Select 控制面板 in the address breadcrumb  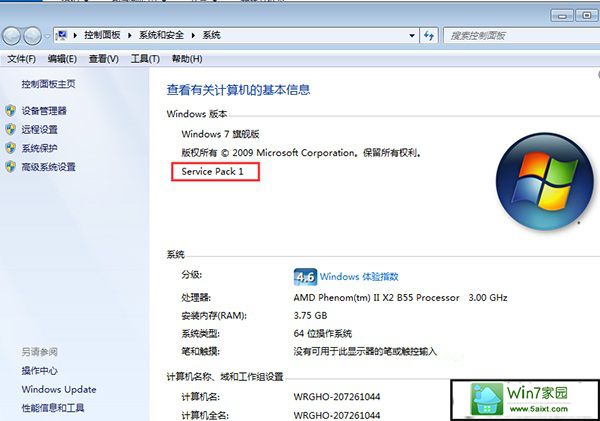[102, 35]
